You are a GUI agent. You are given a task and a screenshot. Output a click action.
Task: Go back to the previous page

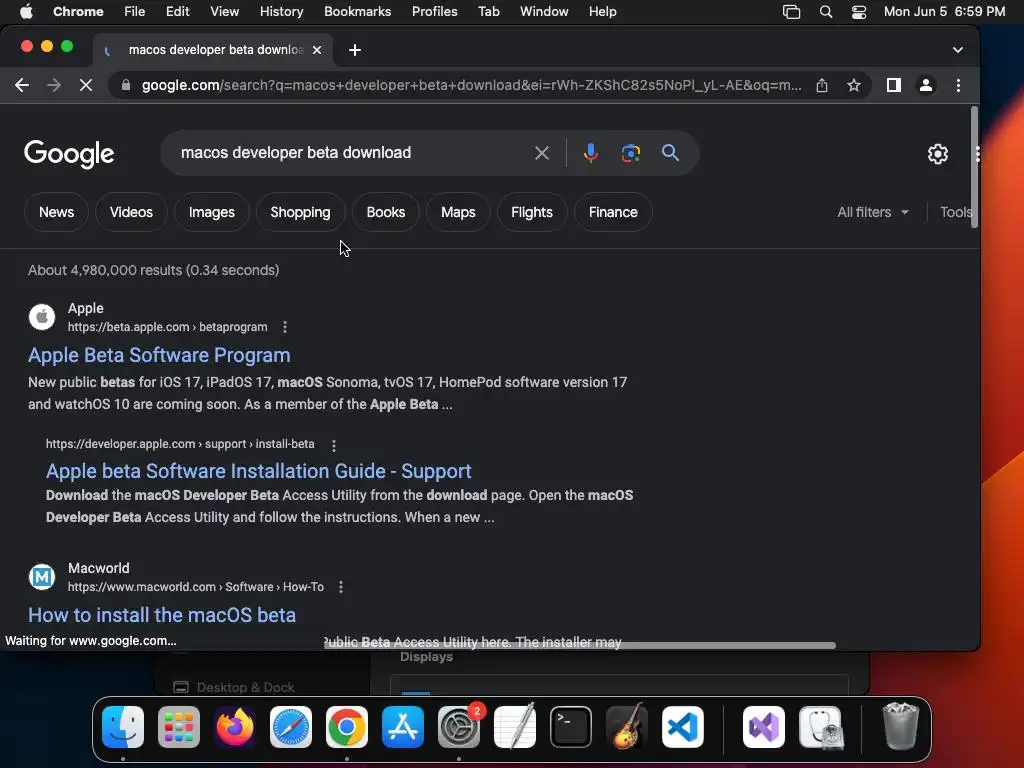tap(22, 85)
